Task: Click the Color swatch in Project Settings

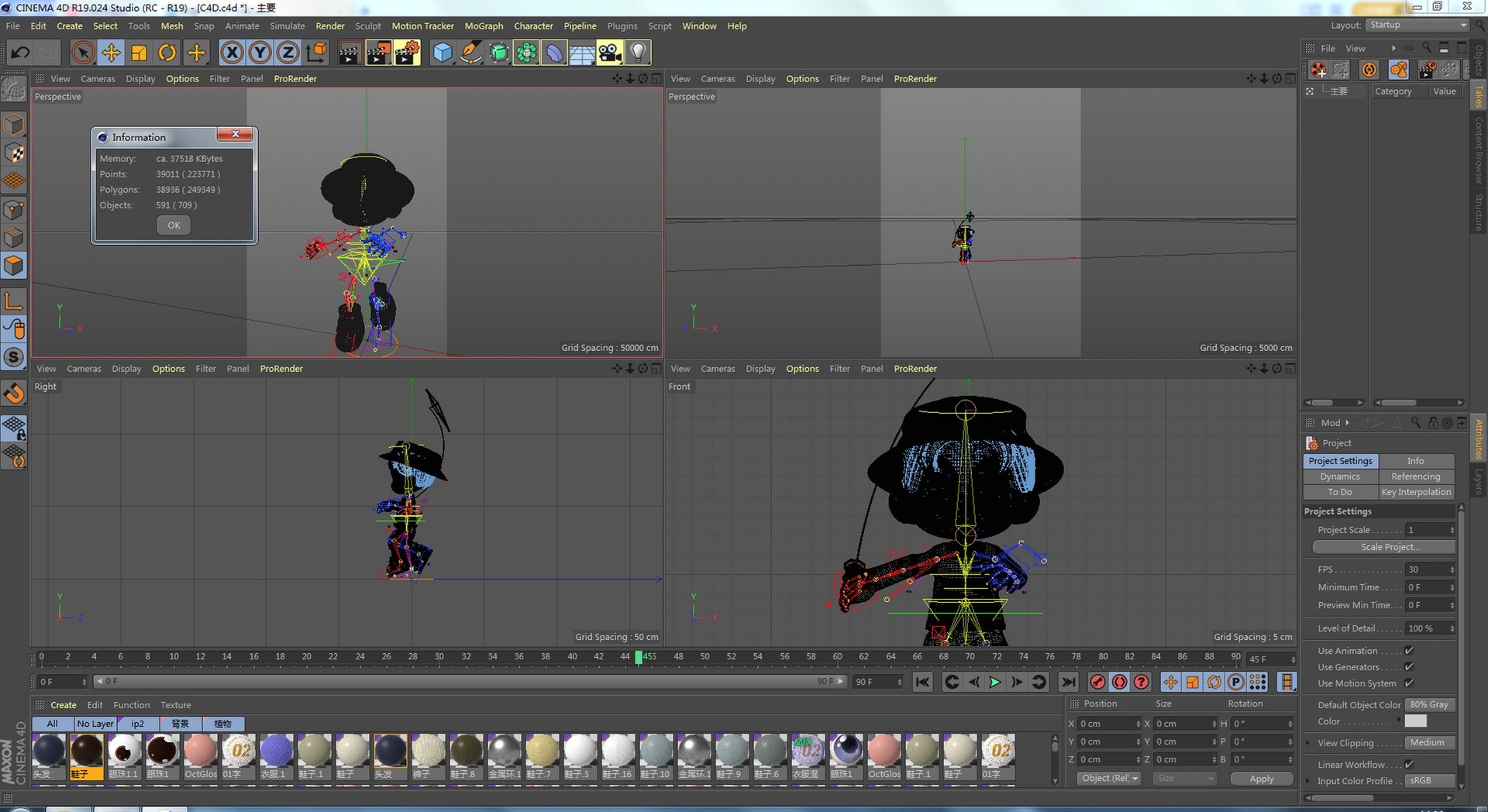Action: tap(1415, 721)
